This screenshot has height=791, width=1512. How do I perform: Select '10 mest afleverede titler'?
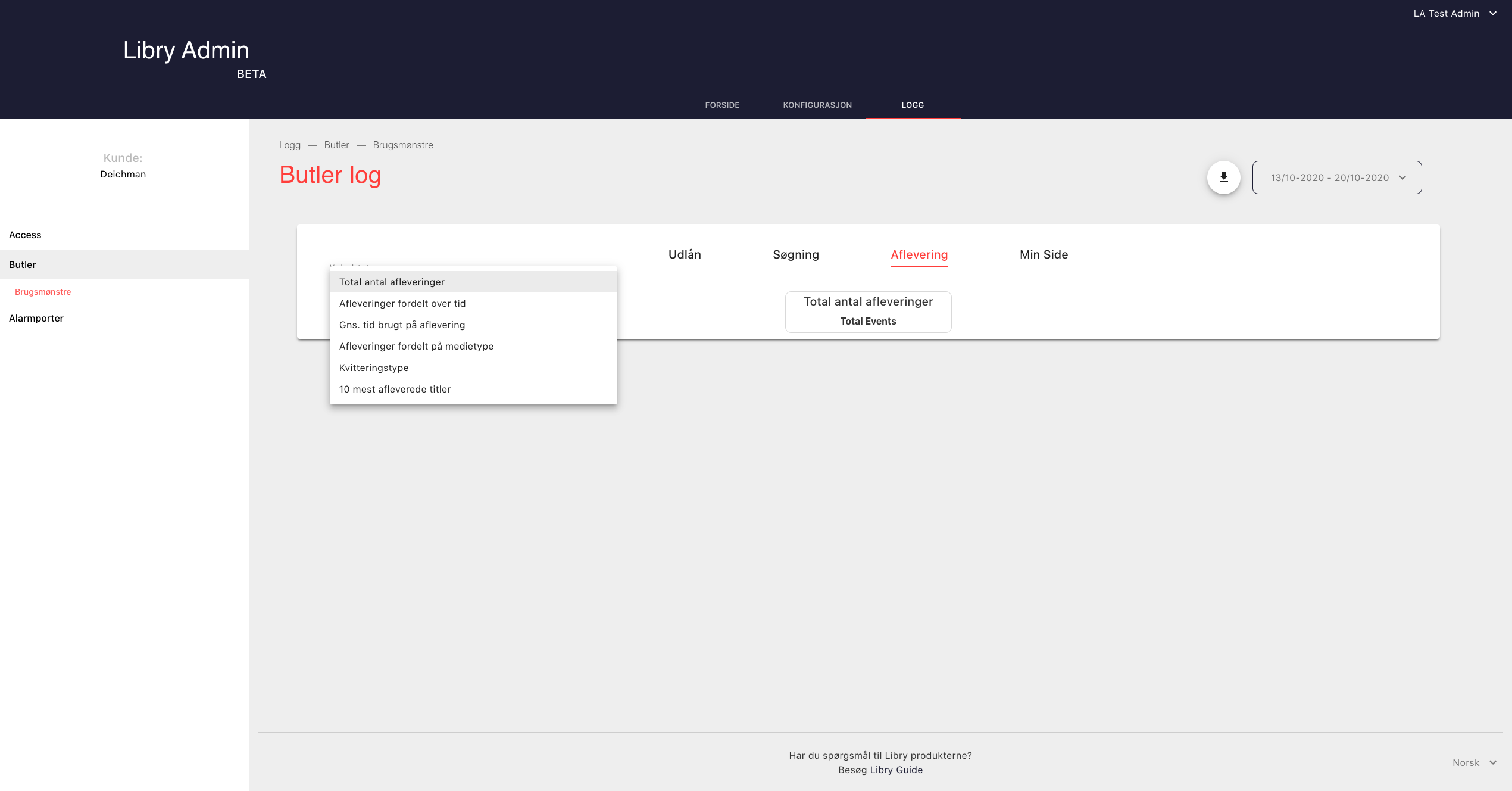pyautogui.click(x=395, y=389)
